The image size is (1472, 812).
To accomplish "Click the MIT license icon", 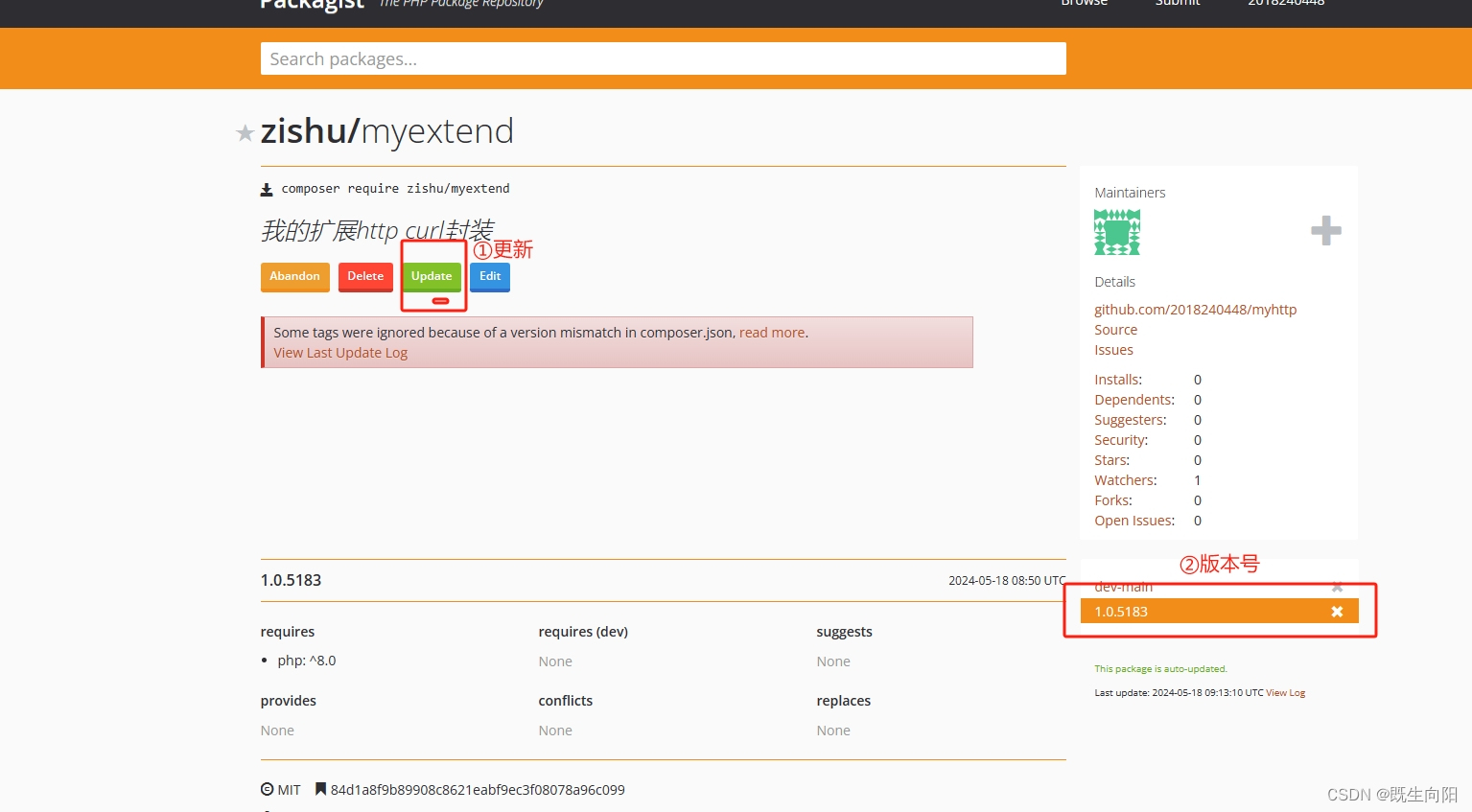I will (267, 789).
